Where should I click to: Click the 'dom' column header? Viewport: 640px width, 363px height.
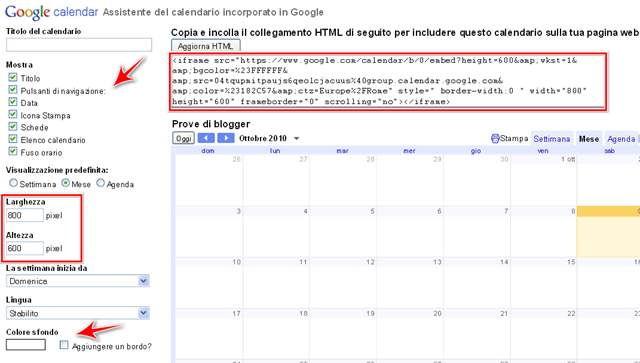(208, 151)
